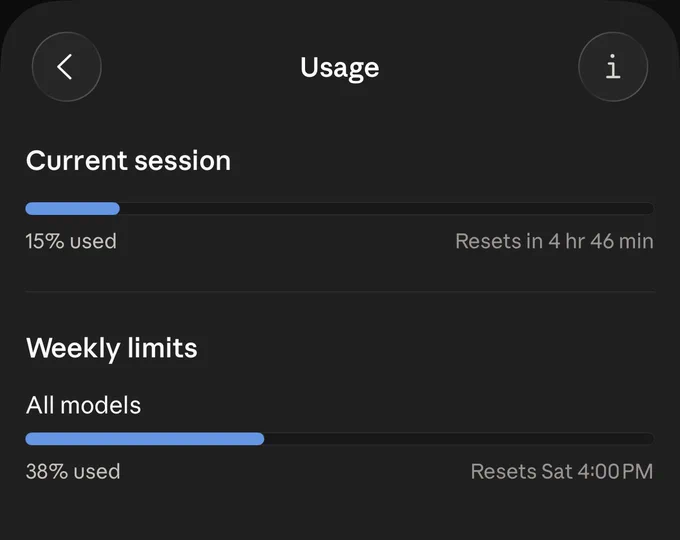This screenshot has height=540, width=680.
Task: Click the Usage page title
Action: tap(340, 68)
